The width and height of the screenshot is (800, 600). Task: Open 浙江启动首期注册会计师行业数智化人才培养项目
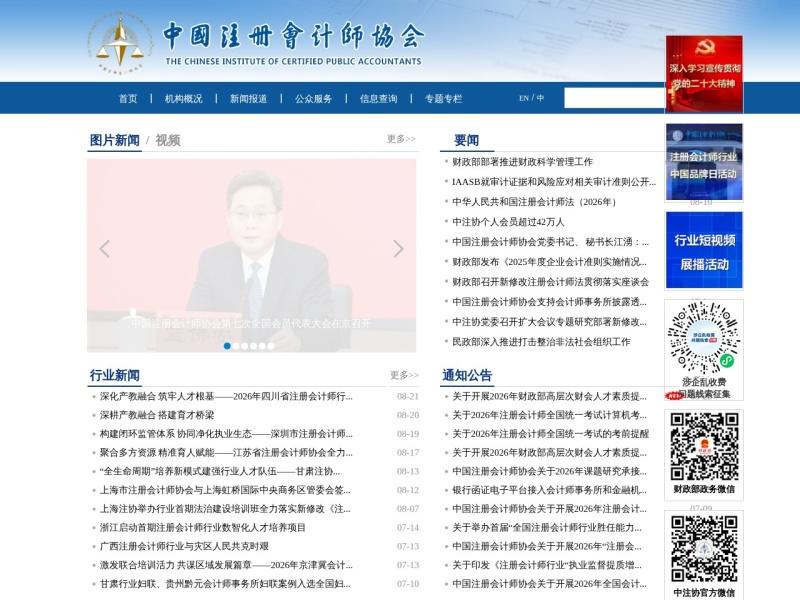[203, 528]
